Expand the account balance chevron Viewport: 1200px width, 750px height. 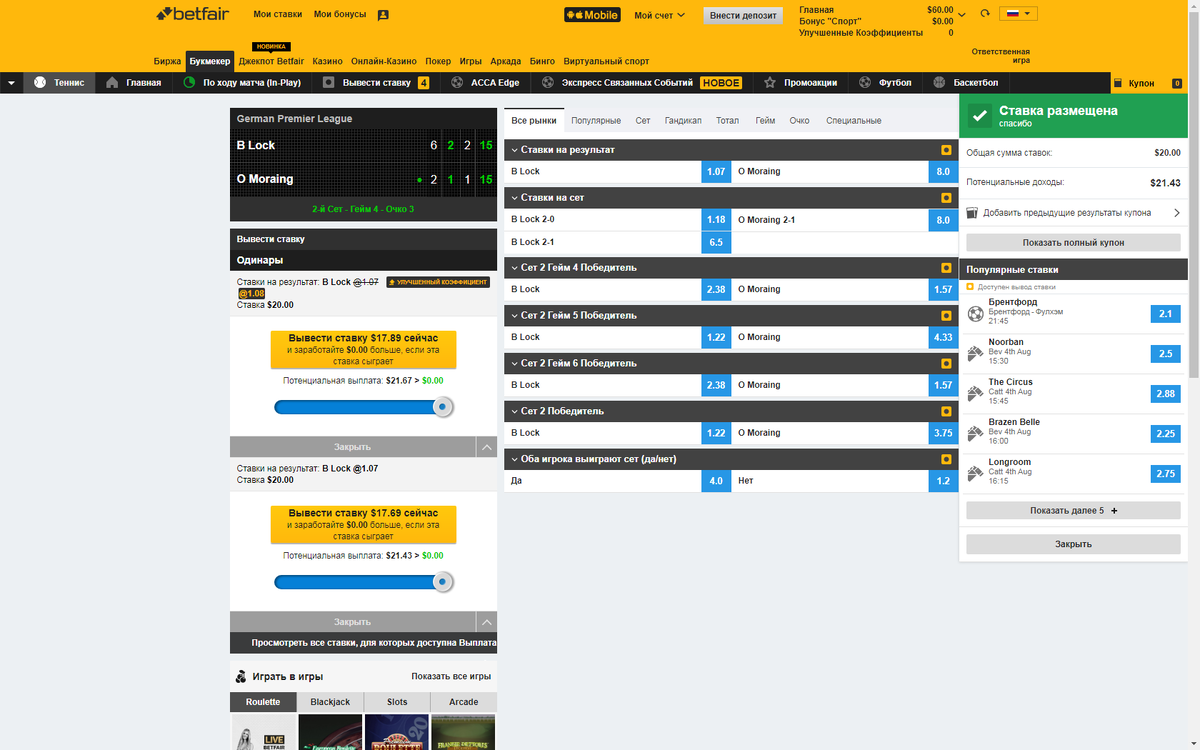[x=962, y=15]
